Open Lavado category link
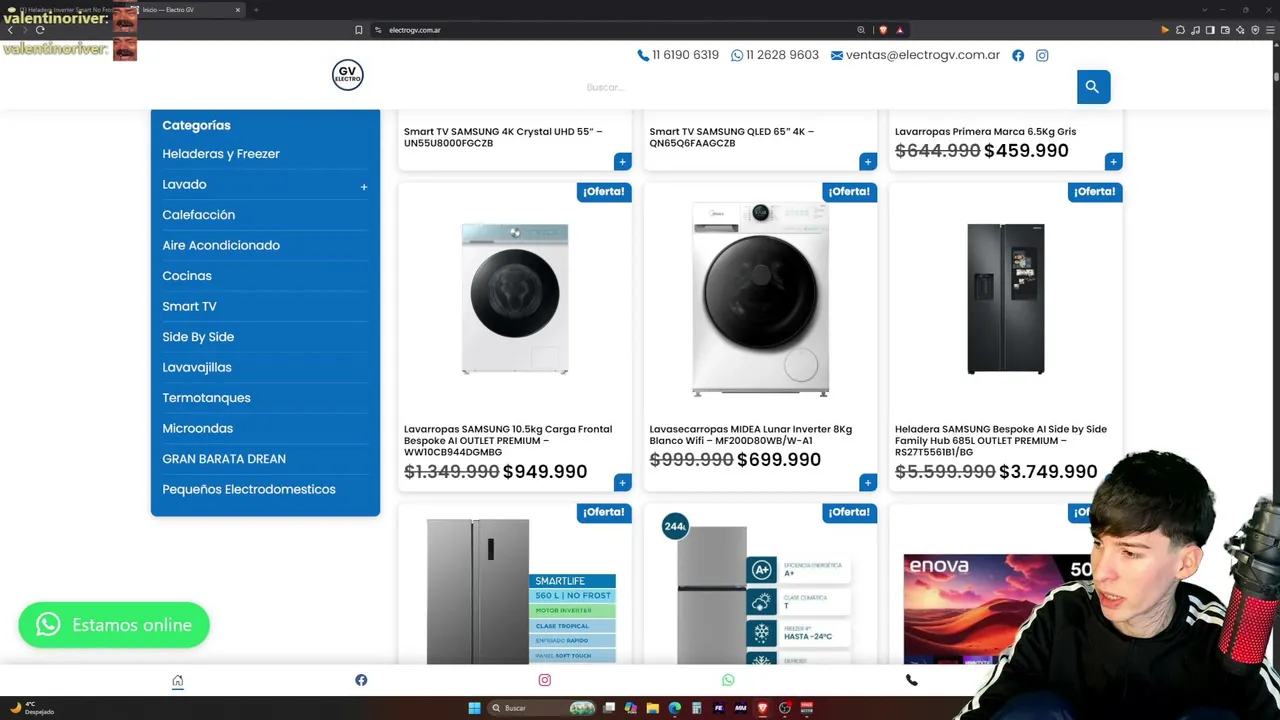The width and height of the screenshot is (1280, 720). coord(184,185)
